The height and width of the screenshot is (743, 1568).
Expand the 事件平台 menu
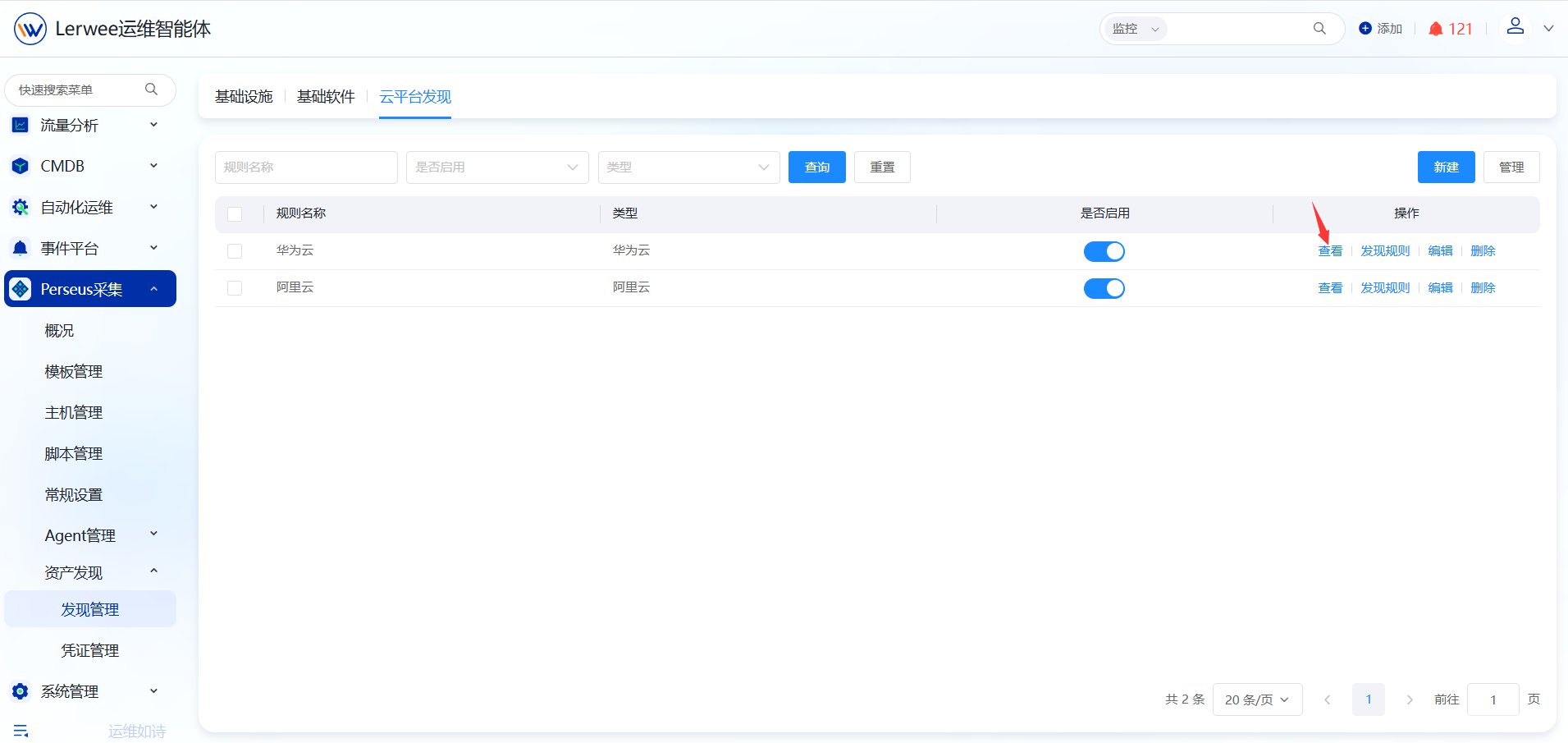[x=153, y=248]
